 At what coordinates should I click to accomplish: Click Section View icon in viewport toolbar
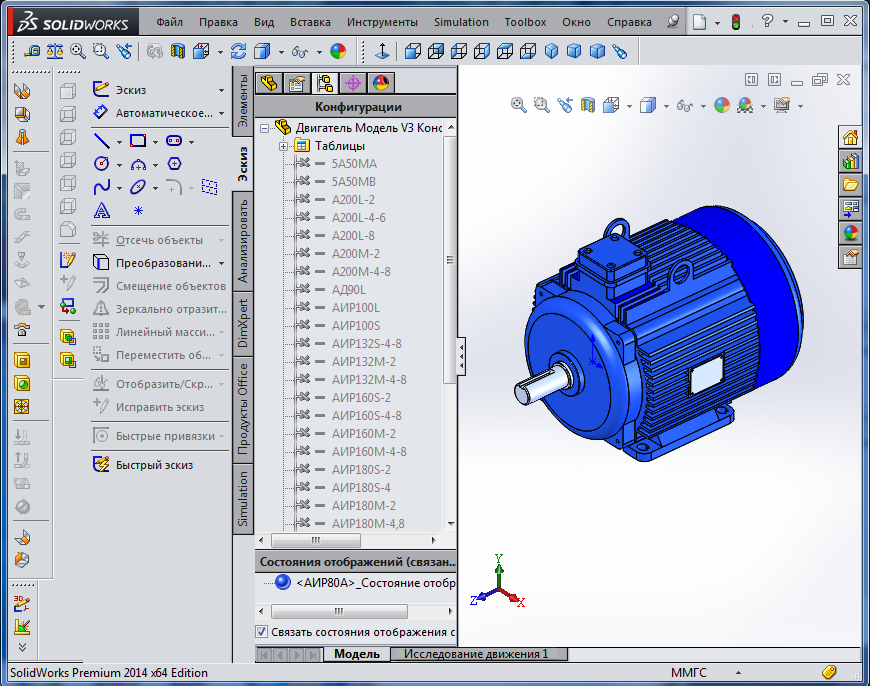(x=588, y=105)
